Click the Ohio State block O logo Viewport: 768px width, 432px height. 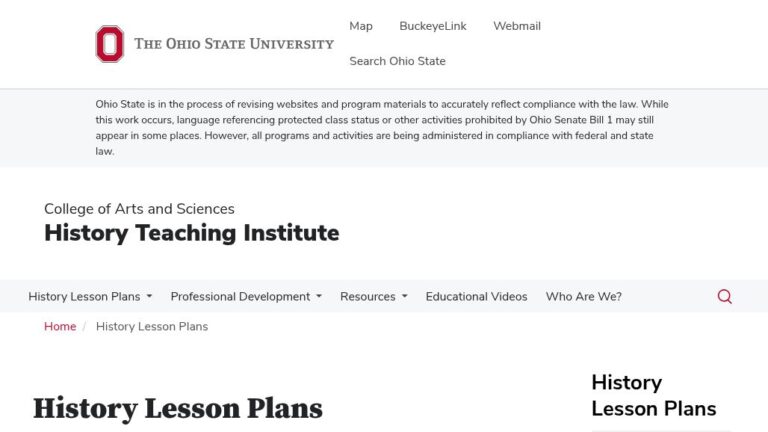pyautogui.click(x=110, y=44)
